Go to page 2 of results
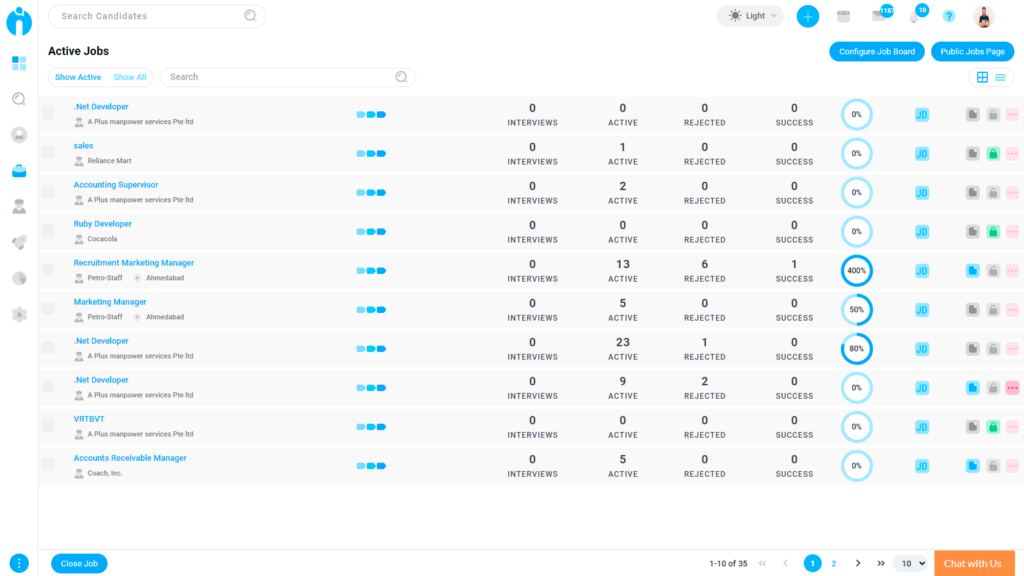1024x576 pixels. coord(834,564)
